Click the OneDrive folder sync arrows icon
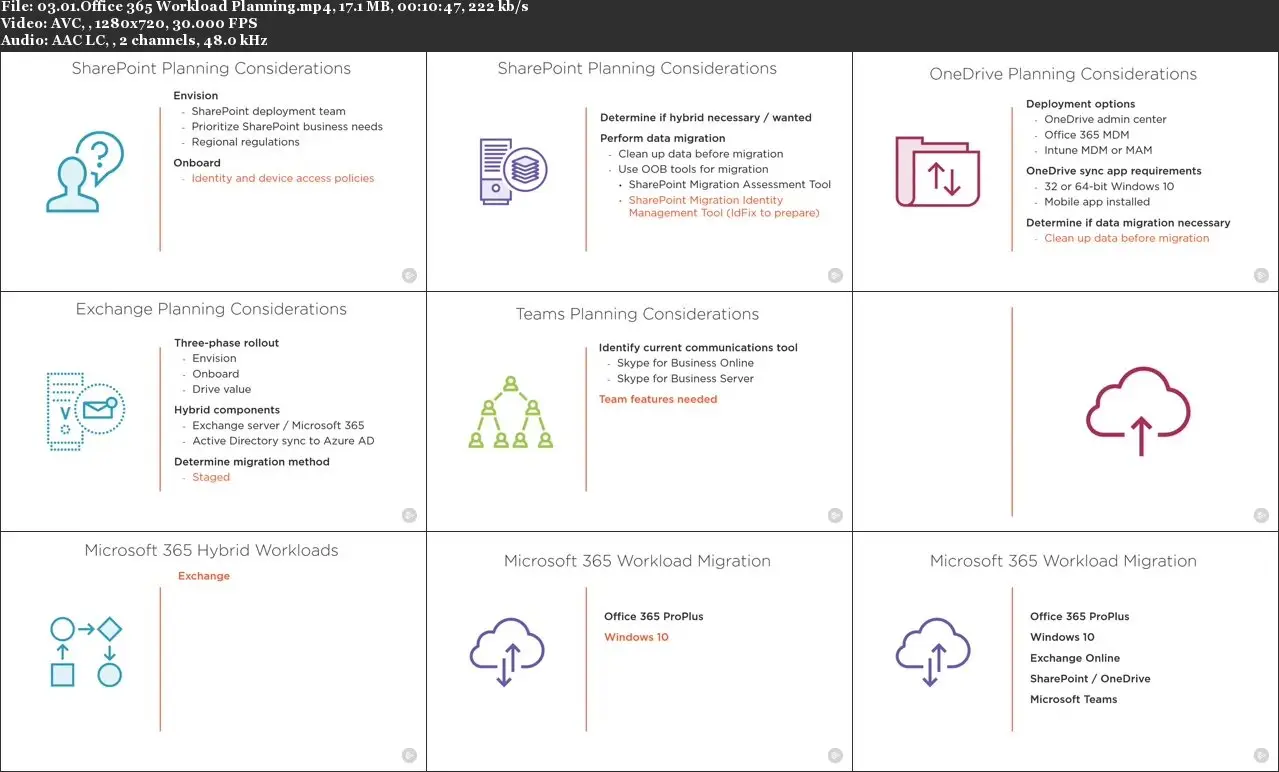This screenshot has height=772, width=1279. pyautogui.click(x=937, y=172)
